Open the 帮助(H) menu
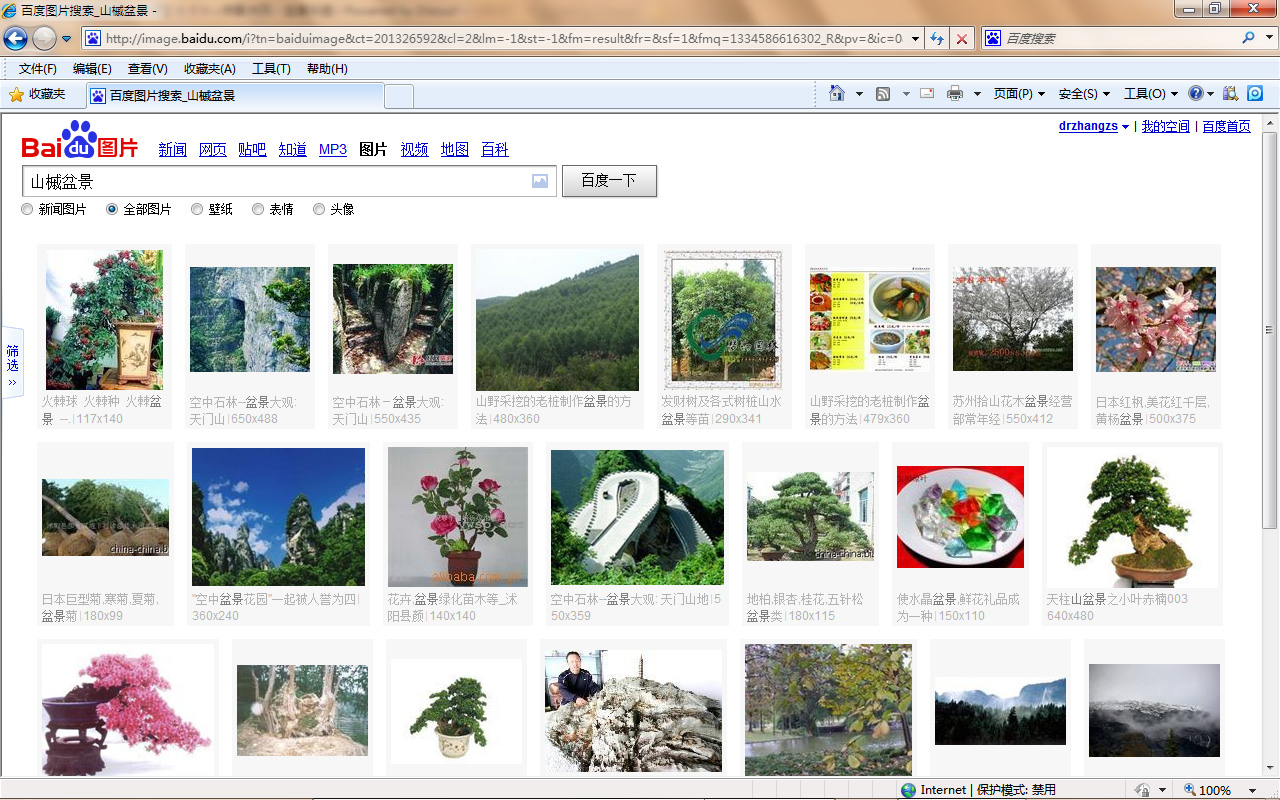1280x800 pixels. pyautogui.click(x=327, y=69)
